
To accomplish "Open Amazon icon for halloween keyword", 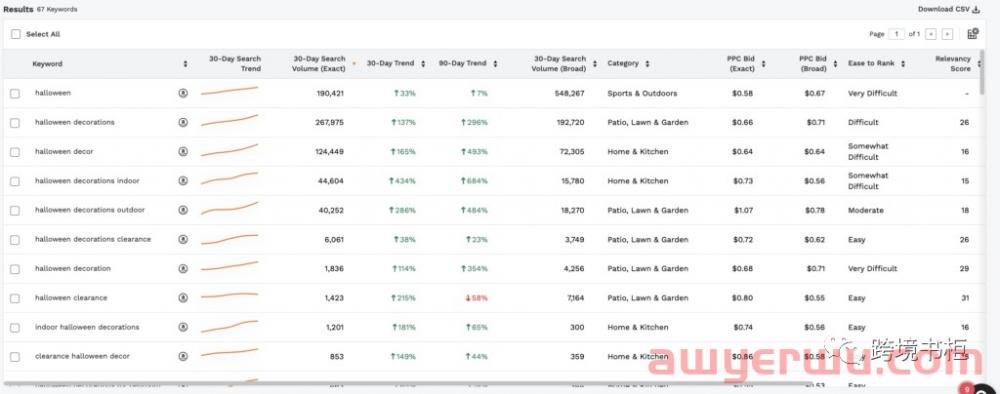I will [183, 93].
